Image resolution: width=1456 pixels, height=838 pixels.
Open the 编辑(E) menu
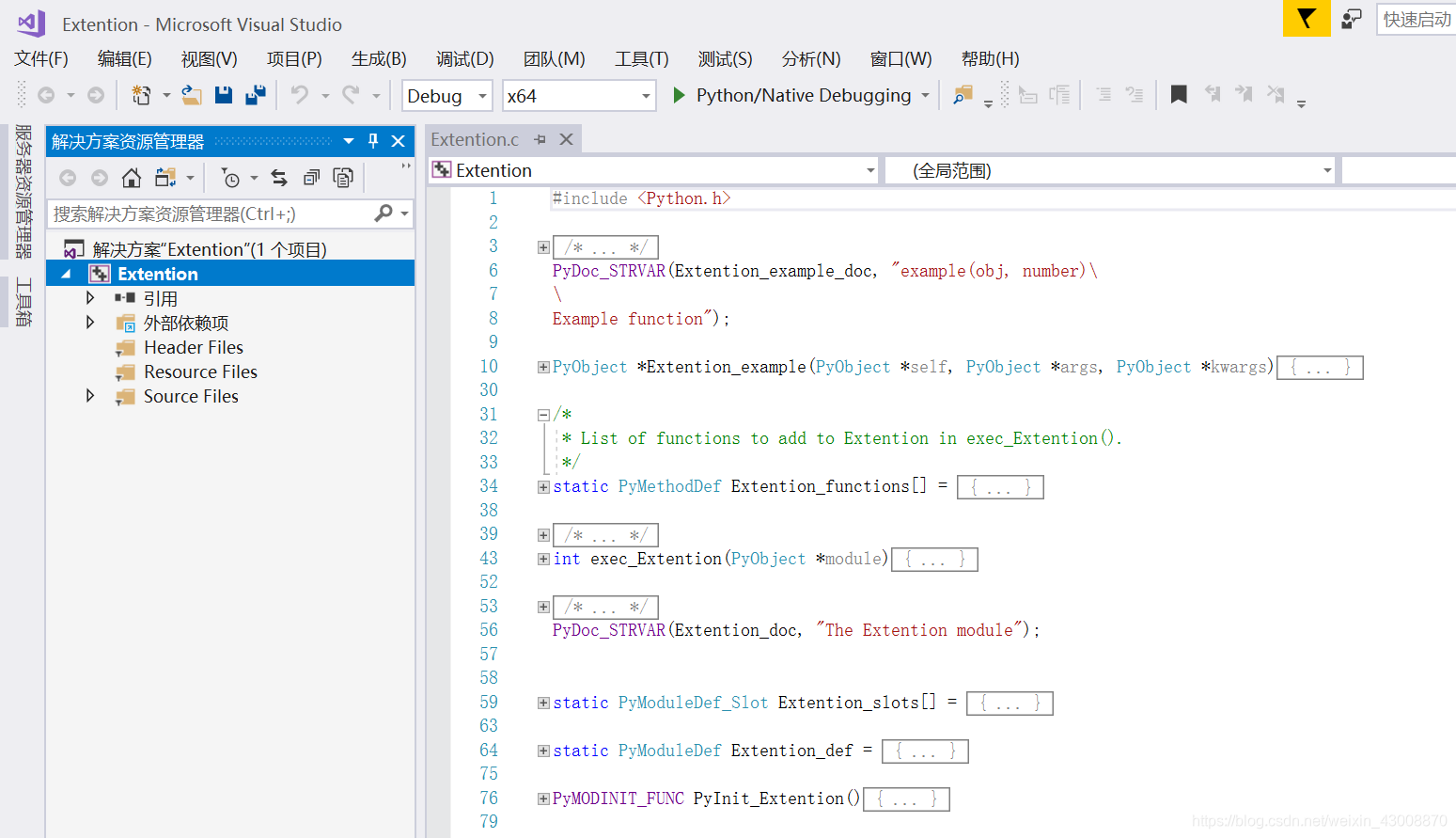(x=125, y=58)
